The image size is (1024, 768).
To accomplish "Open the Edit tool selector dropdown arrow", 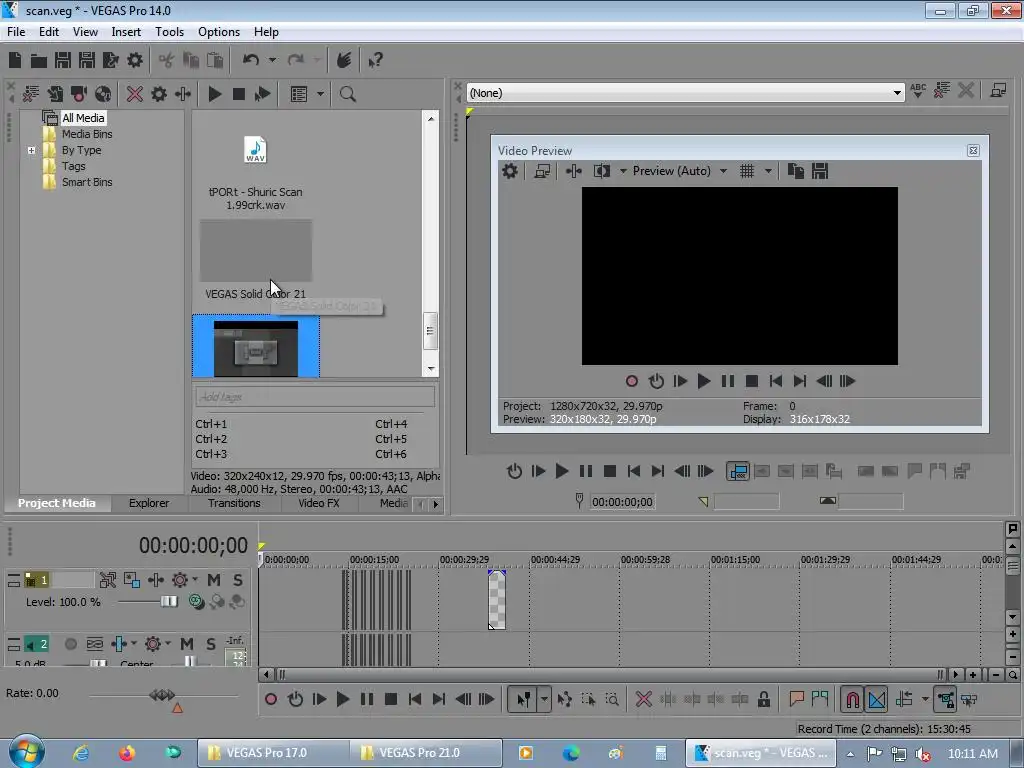I will [x=544, y=699].
